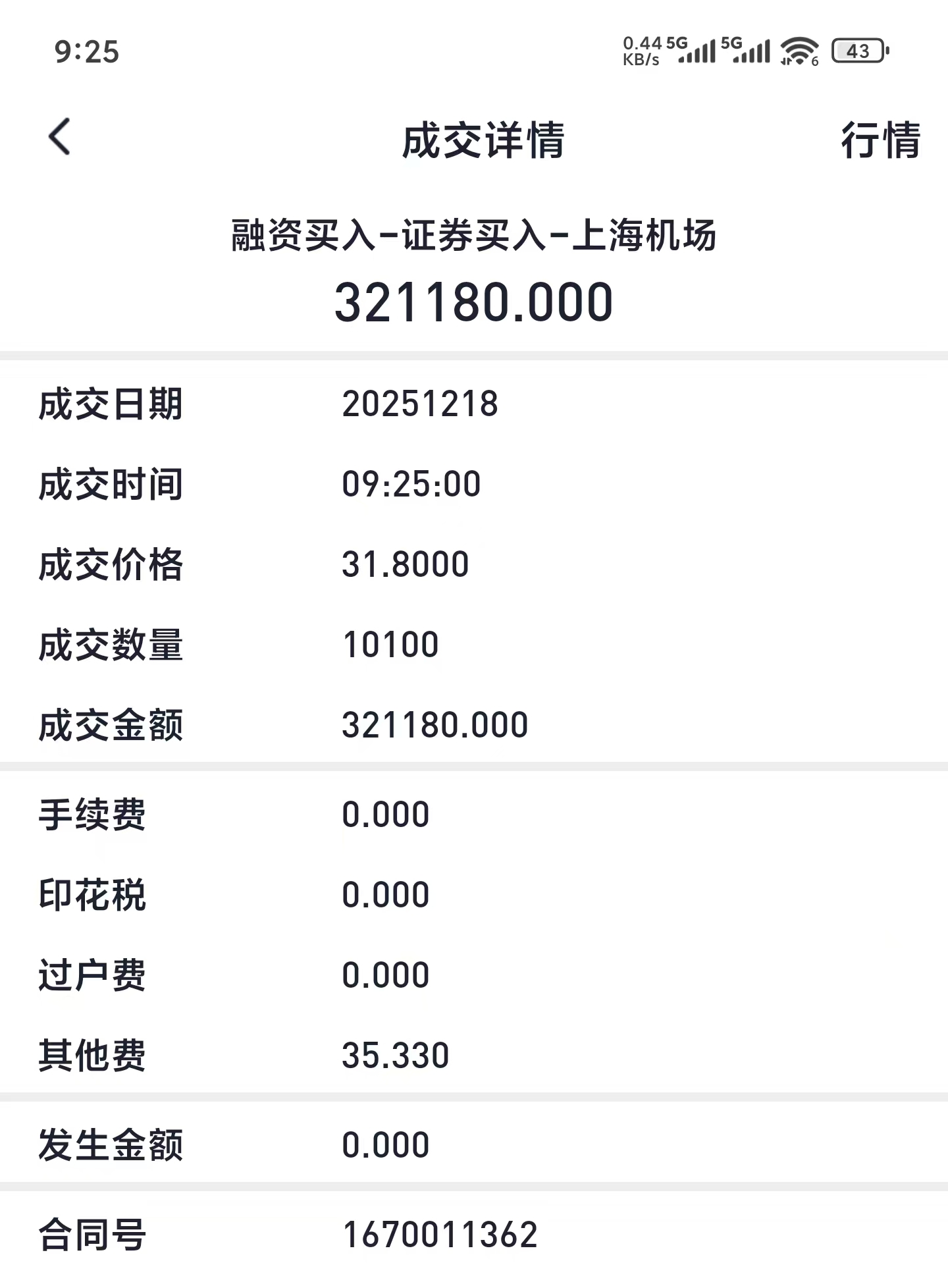Tap the battery level indicator

(x=860, y=51)
